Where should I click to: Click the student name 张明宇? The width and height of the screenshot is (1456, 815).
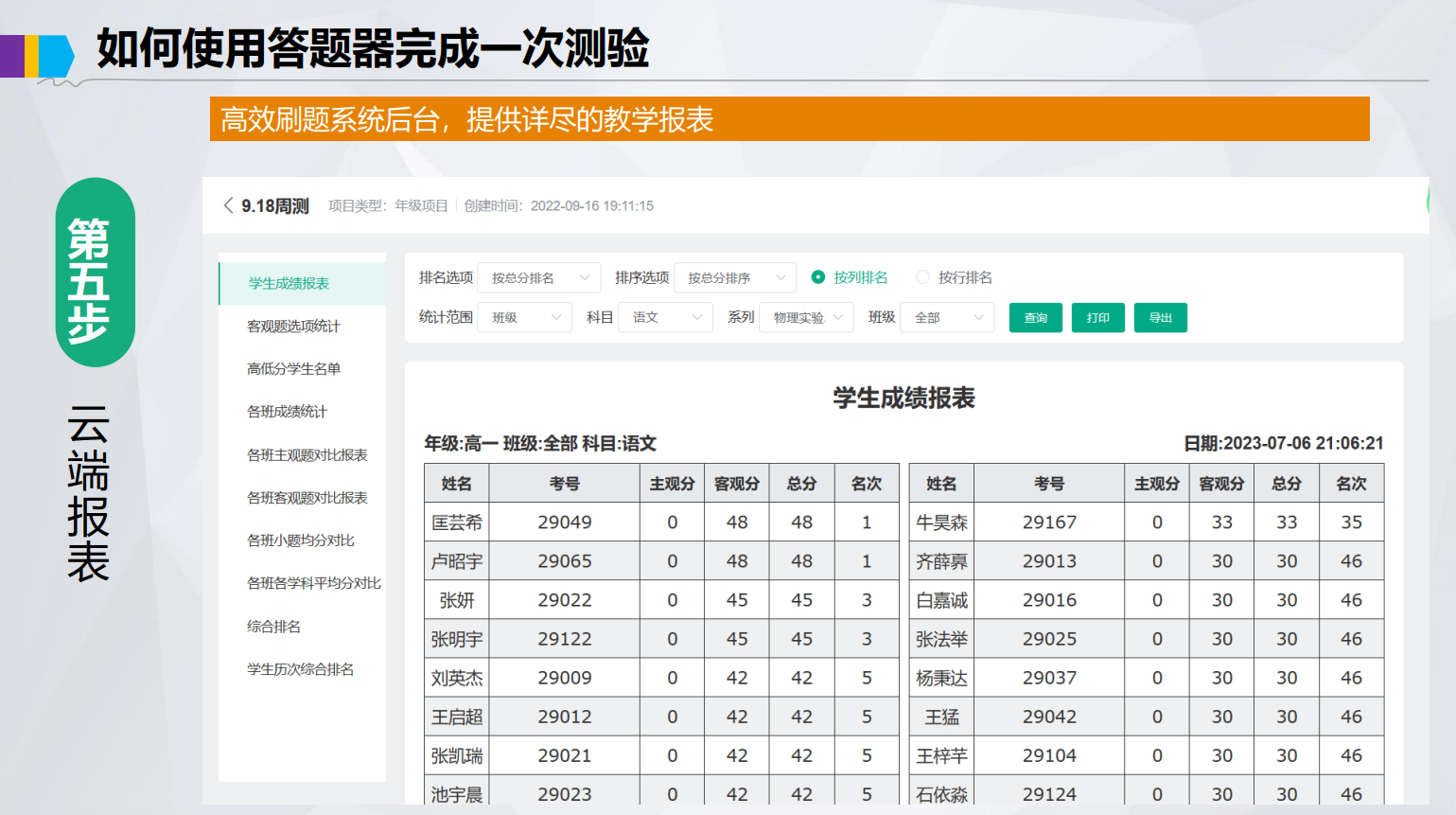click(x=457, y=639)
